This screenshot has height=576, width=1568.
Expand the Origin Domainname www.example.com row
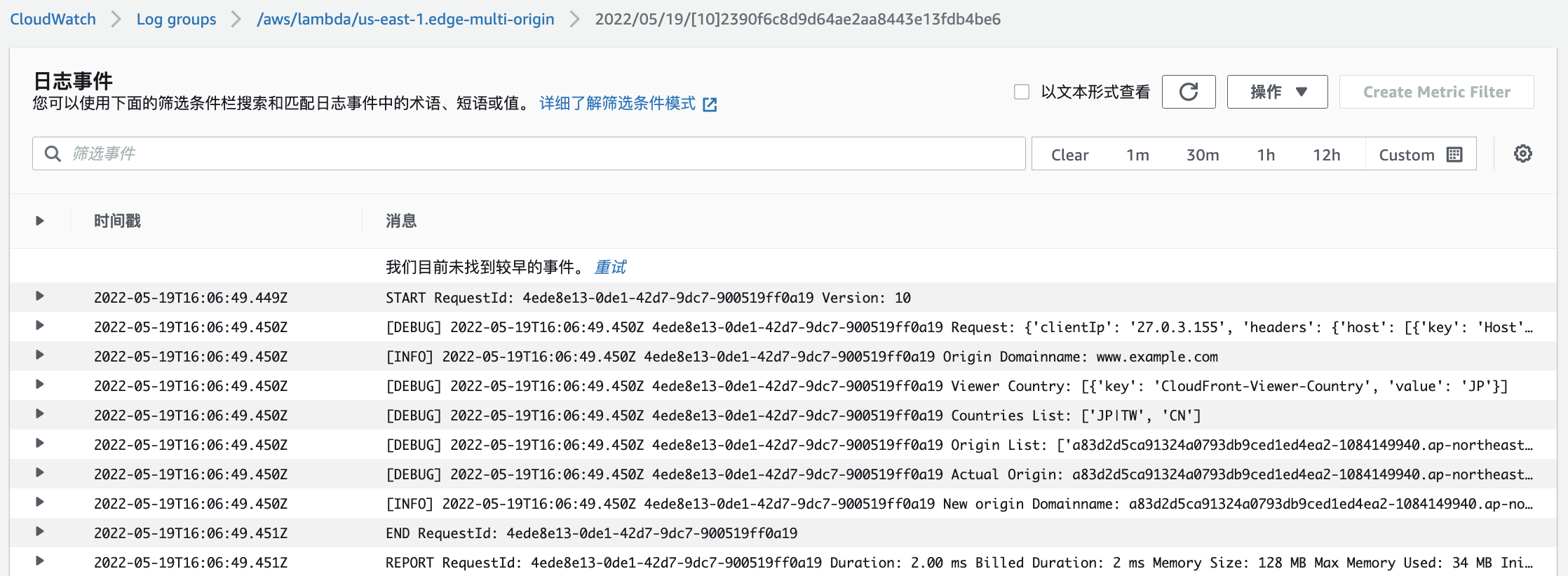coord(40,355)
